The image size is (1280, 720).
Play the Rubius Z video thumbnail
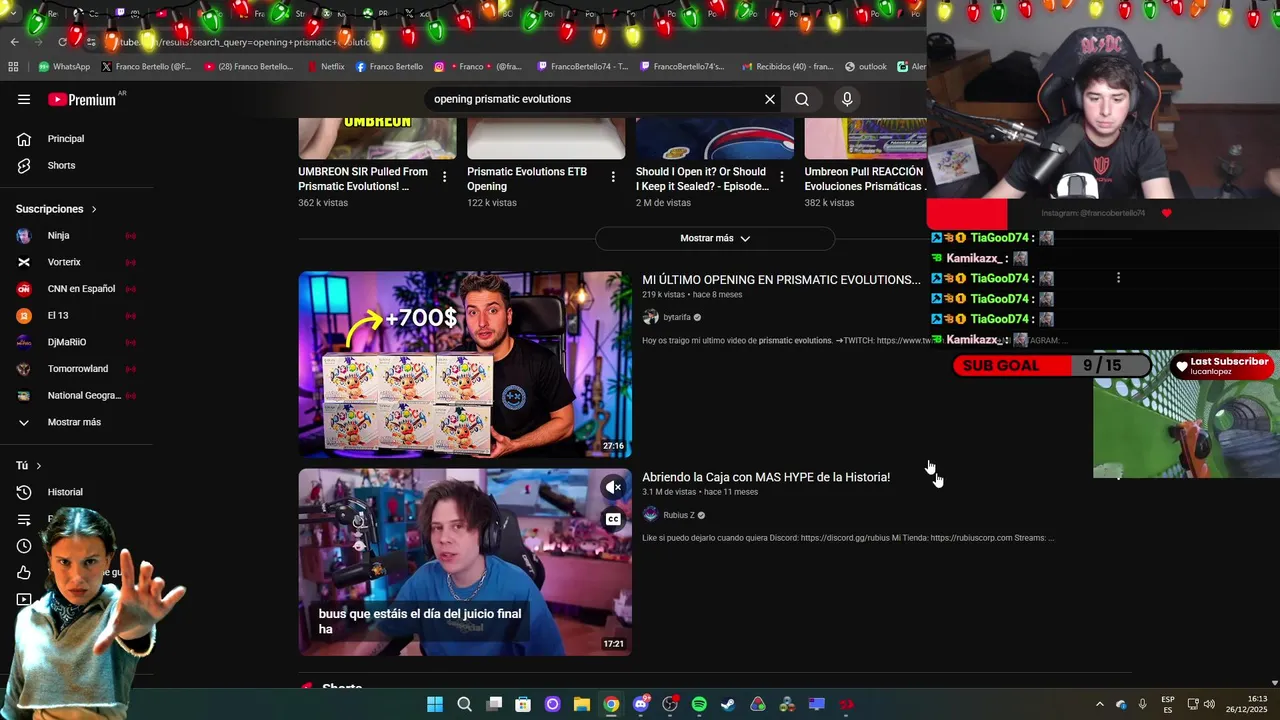click(x=465, y=562)
